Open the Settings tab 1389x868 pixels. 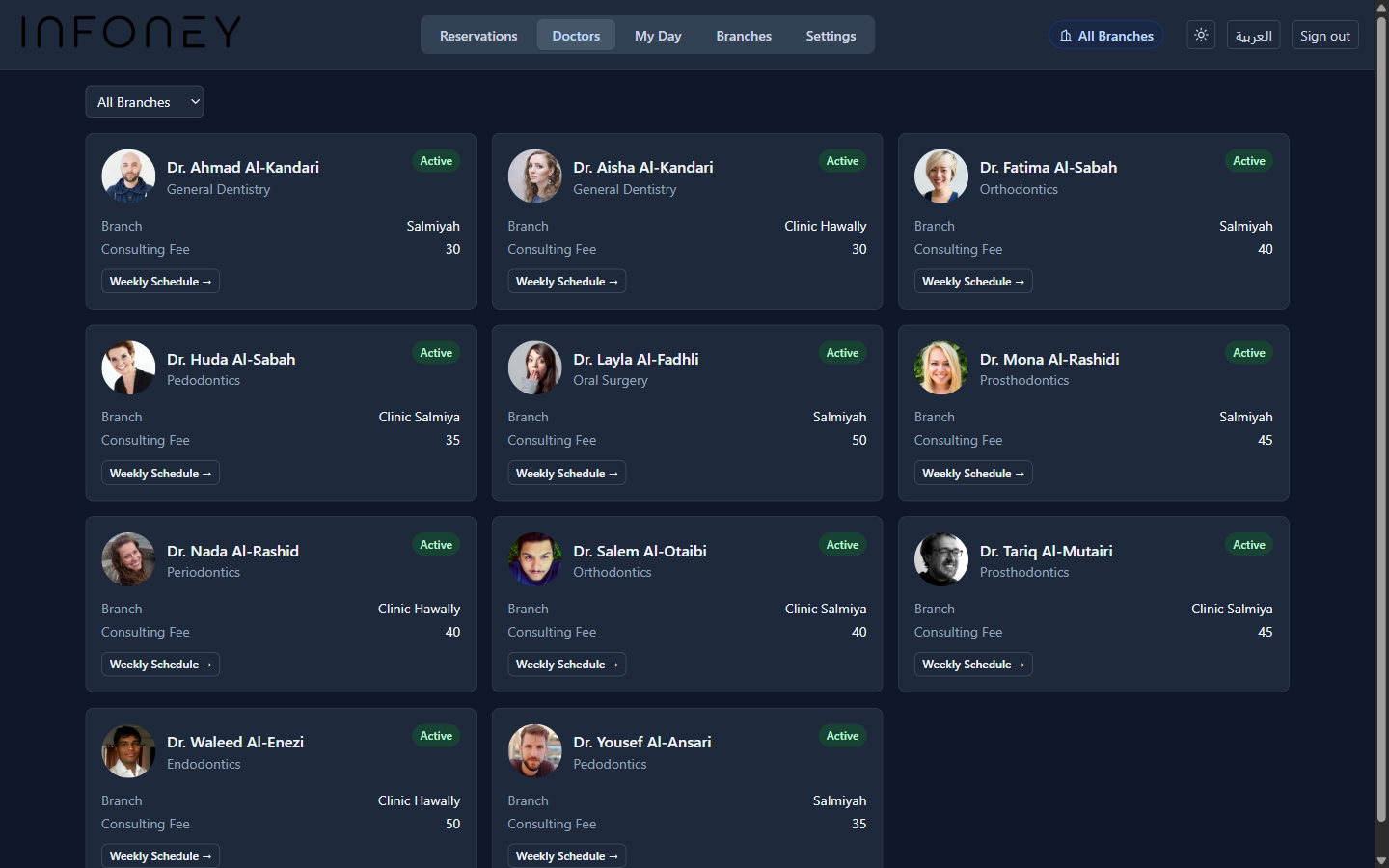(831, 36)
